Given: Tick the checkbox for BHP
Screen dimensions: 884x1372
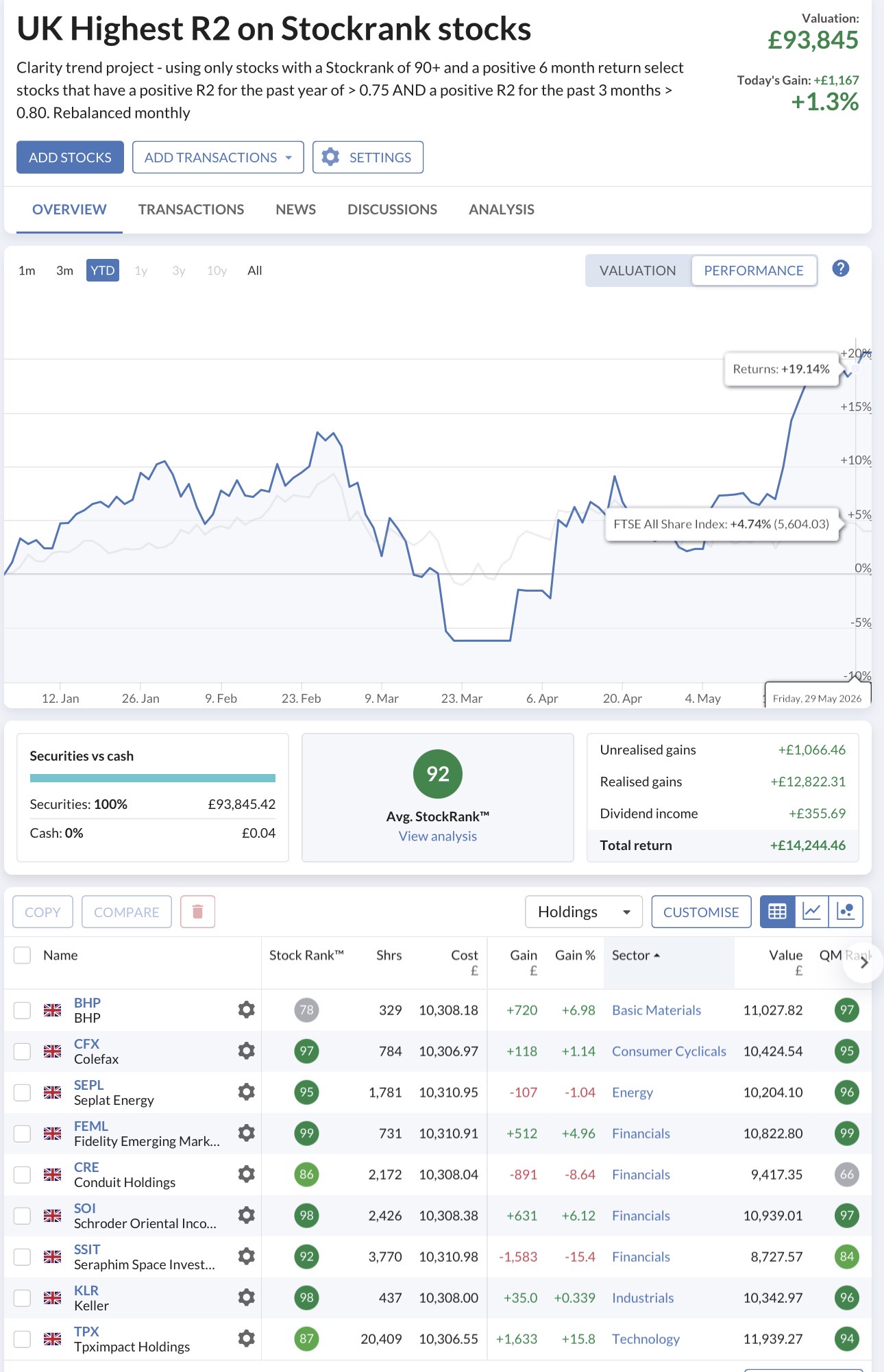Looking at the screenshot, I should tap(23, 1010).
